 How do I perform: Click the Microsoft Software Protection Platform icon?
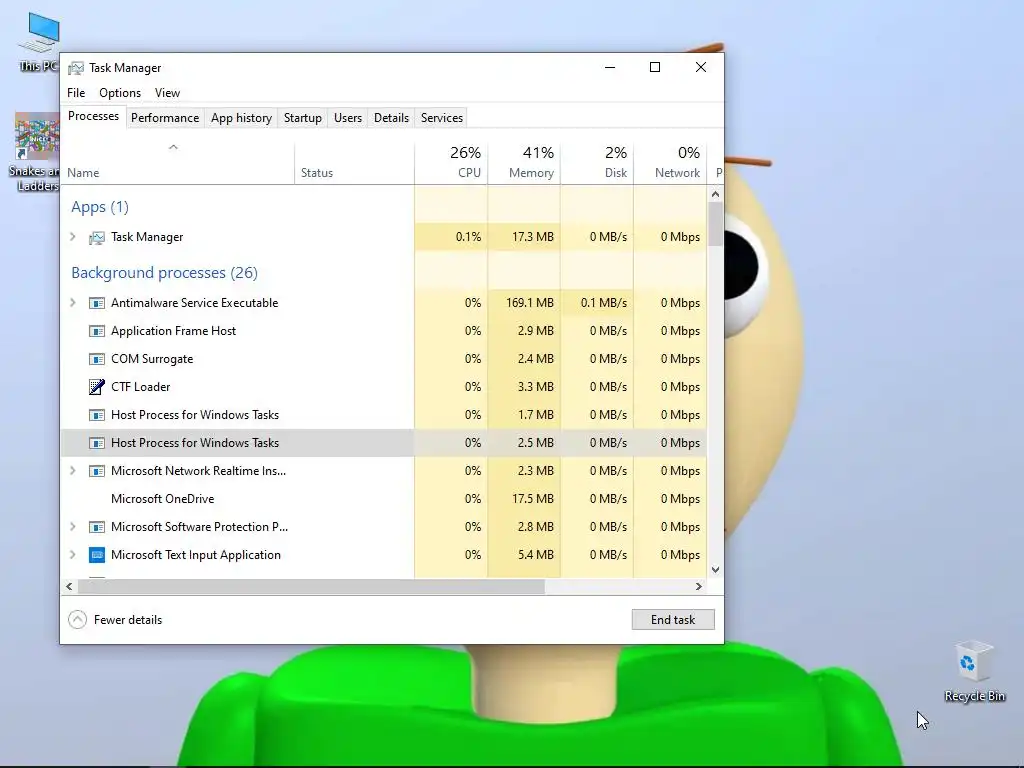pos(97,527)
